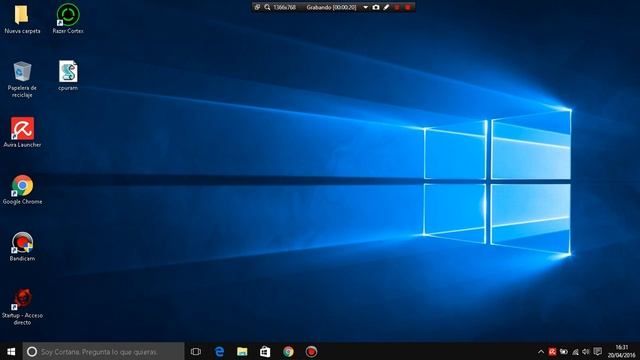
Task: Open the Windows Start menu
Action: pyautogui.click(x=11, y=351)
